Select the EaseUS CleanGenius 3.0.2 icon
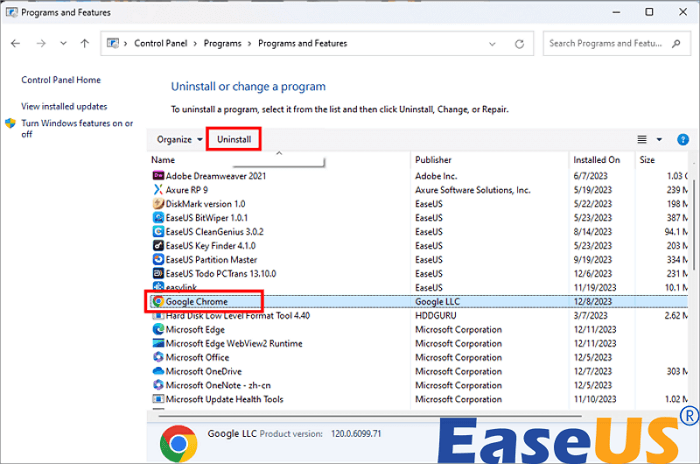This screenshot has height=464, width=700. pyautogui.click(x=158, y=231)
